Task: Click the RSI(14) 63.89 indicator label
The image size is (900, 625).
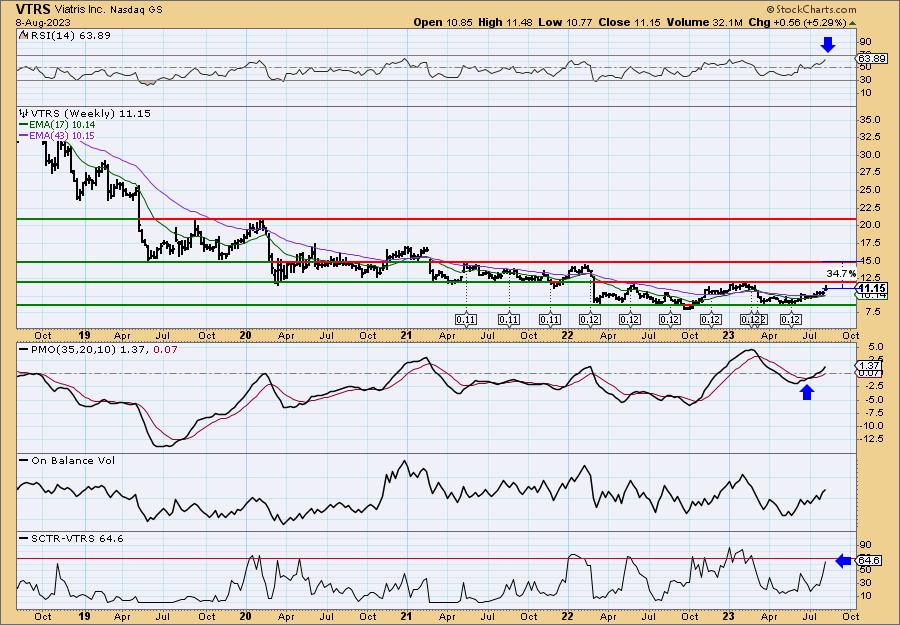Action: point(69,35)
